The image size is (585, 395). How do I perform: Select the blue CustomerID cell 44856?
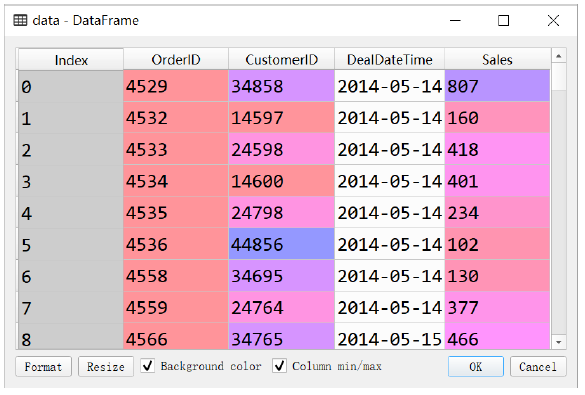[x=281, y=244]
